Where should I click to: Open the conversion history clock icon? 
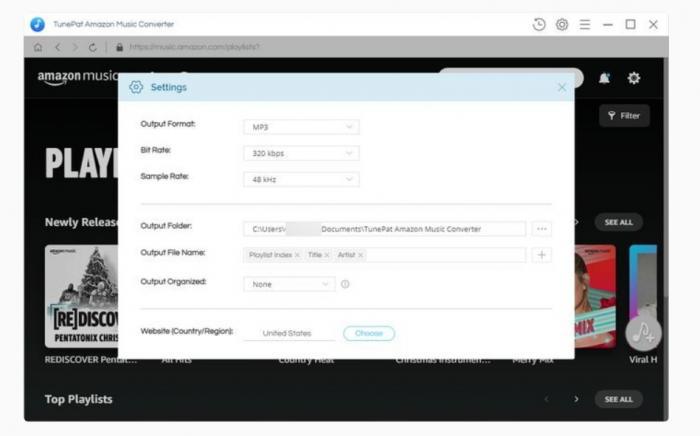pyautogui.click(x=539, y=24)
